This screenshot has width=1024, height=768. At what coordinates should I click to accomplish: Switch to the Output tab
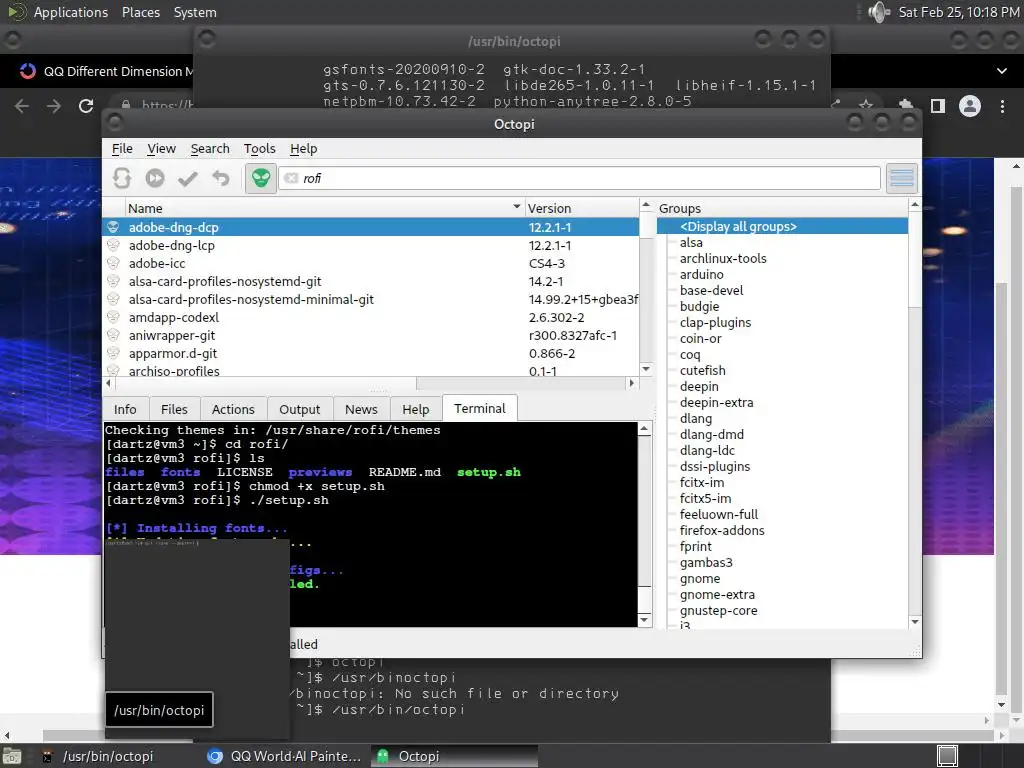(300, 409)
